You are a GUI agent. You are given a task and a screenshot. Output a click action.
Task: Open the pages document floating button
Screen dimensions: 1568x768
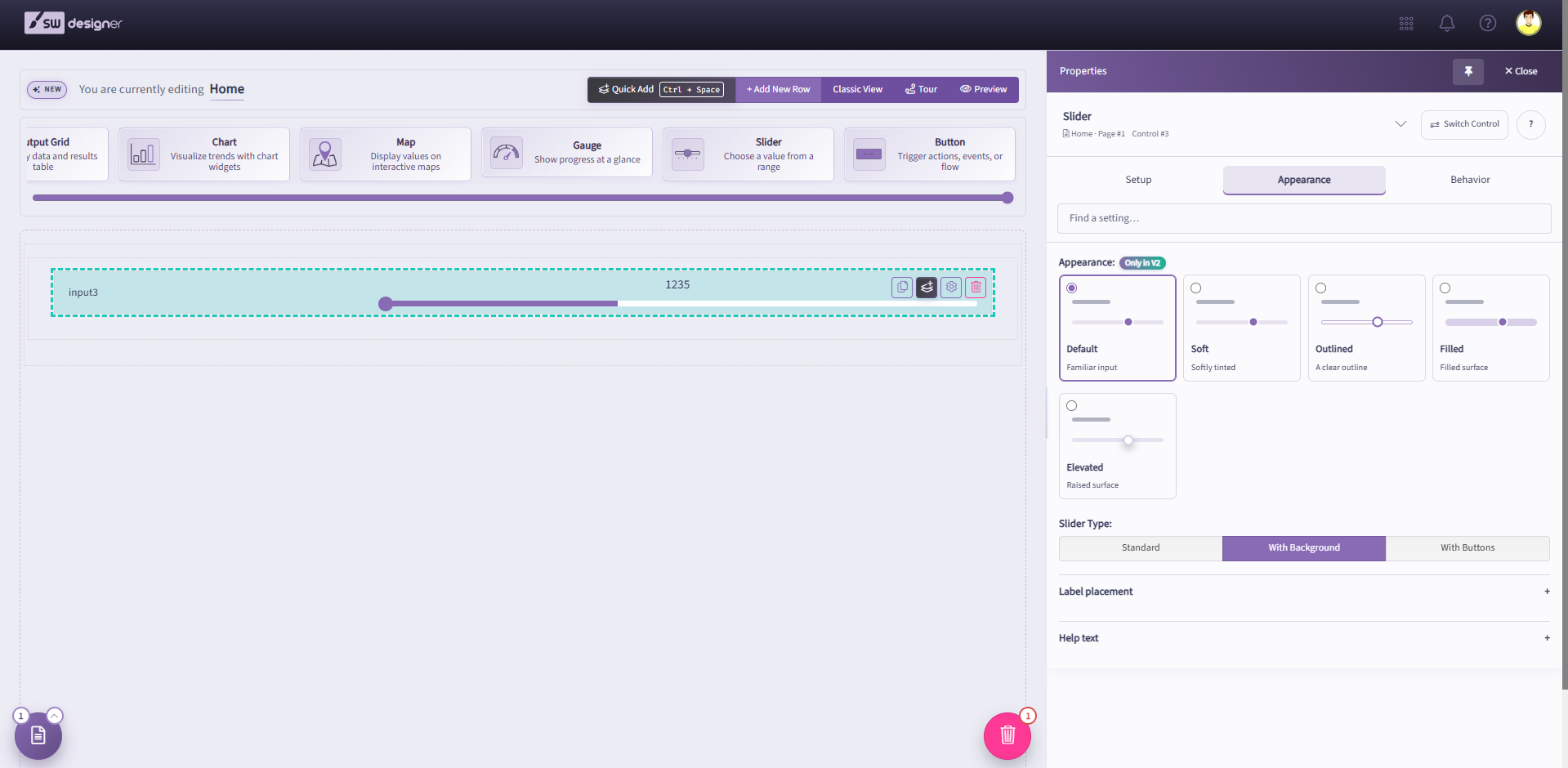(38, 735)
